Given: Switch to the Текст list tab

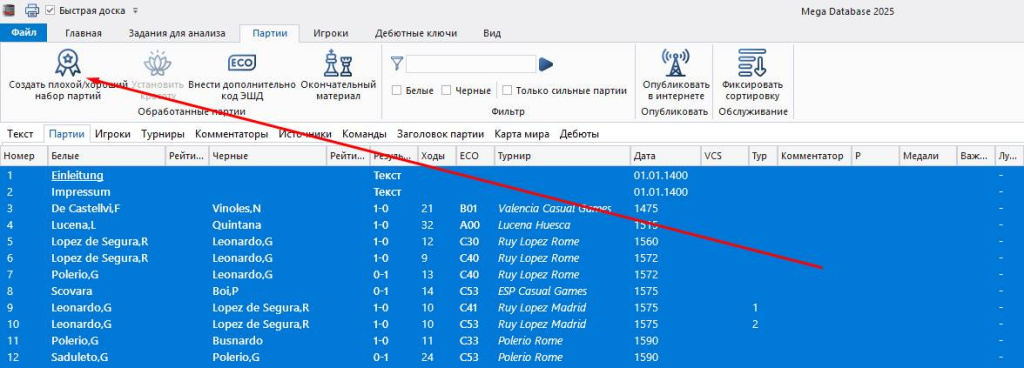Looking at the screenshot, I should [20, 134].
